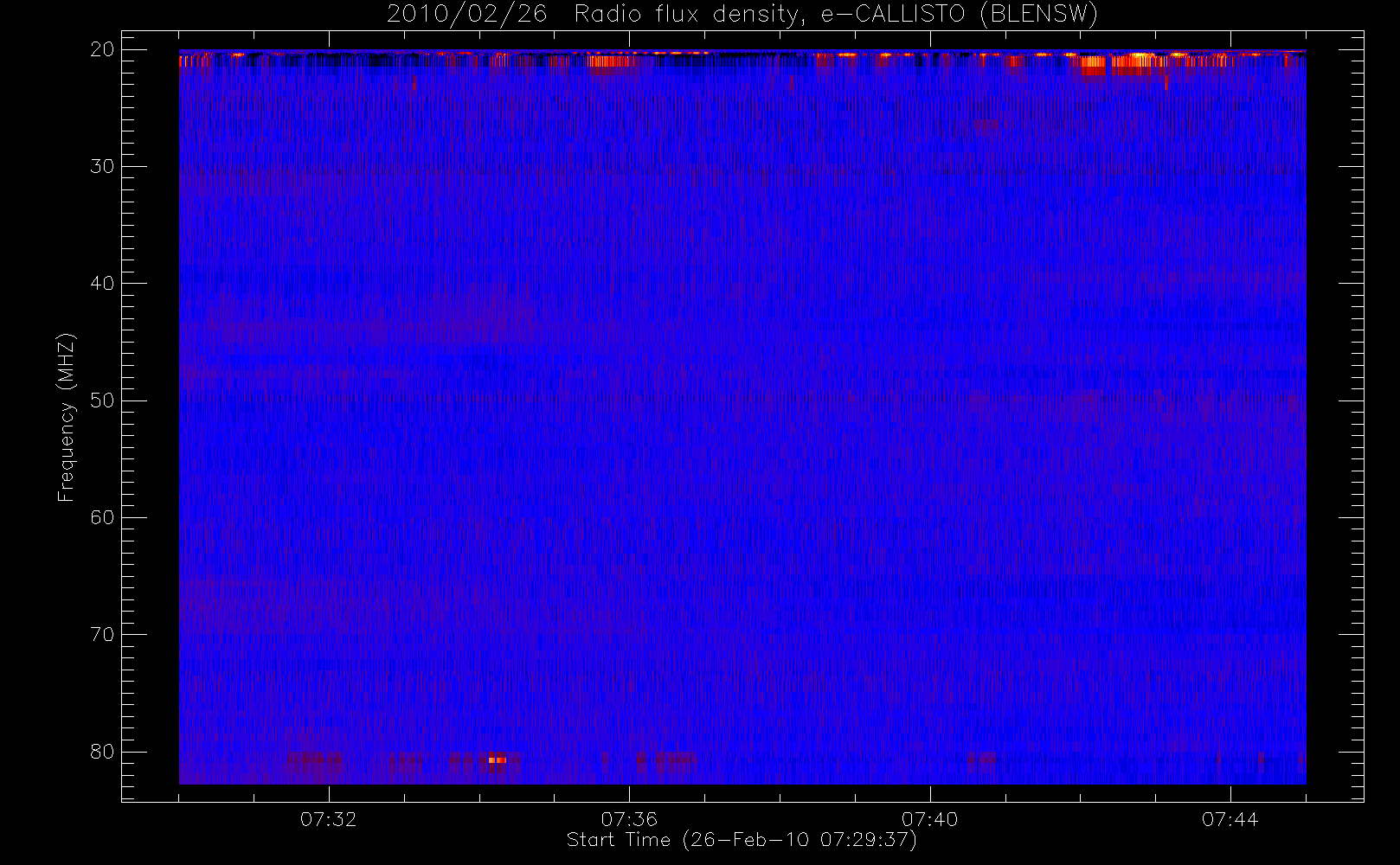Click the 70 frequency tick label
This screenshot has height=865, width=1400.
click(102, 634)
